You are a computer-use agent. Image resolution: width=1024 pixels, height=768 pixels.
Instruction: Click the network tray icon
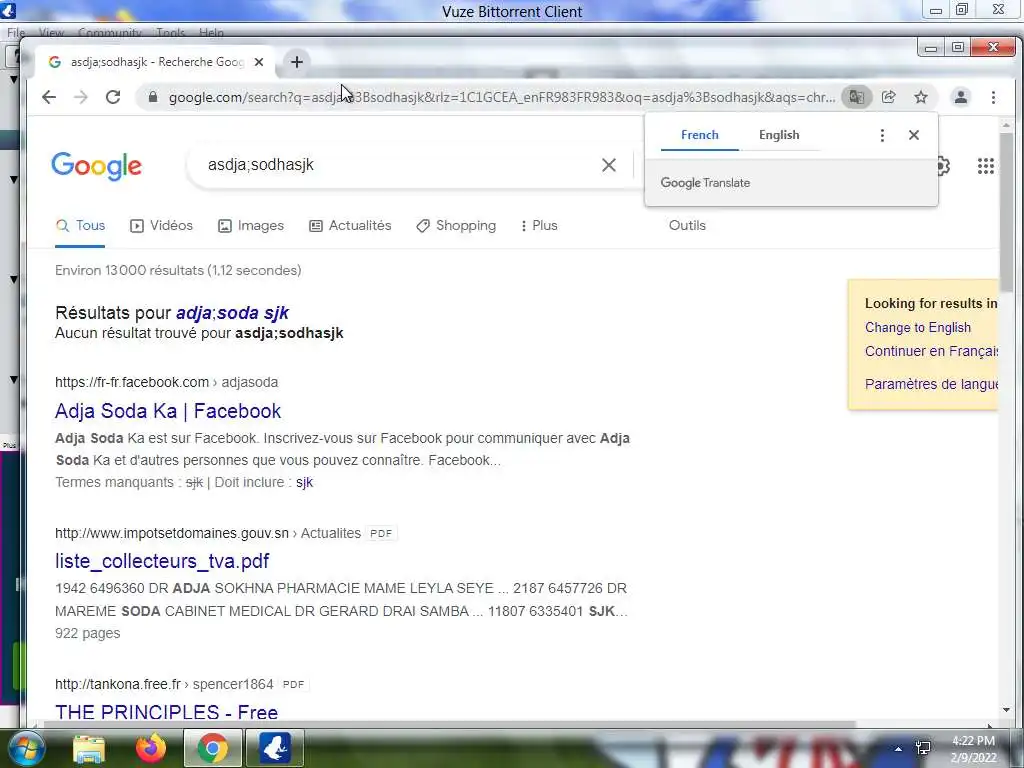click(x=923, y=748)
